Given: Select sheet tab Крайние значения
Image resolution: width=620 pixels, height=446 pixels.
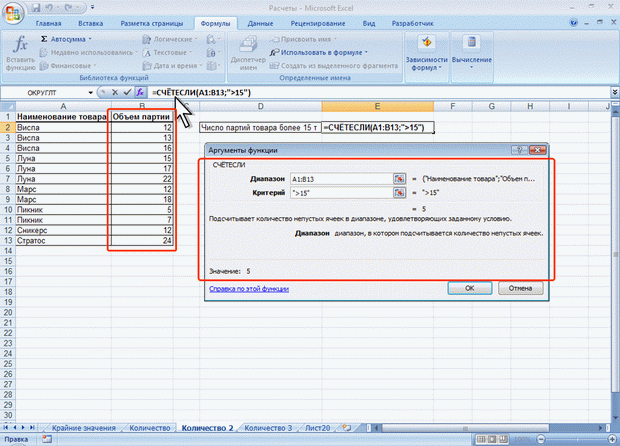Looking at the screenshot, I should click(x=83, y=428).
